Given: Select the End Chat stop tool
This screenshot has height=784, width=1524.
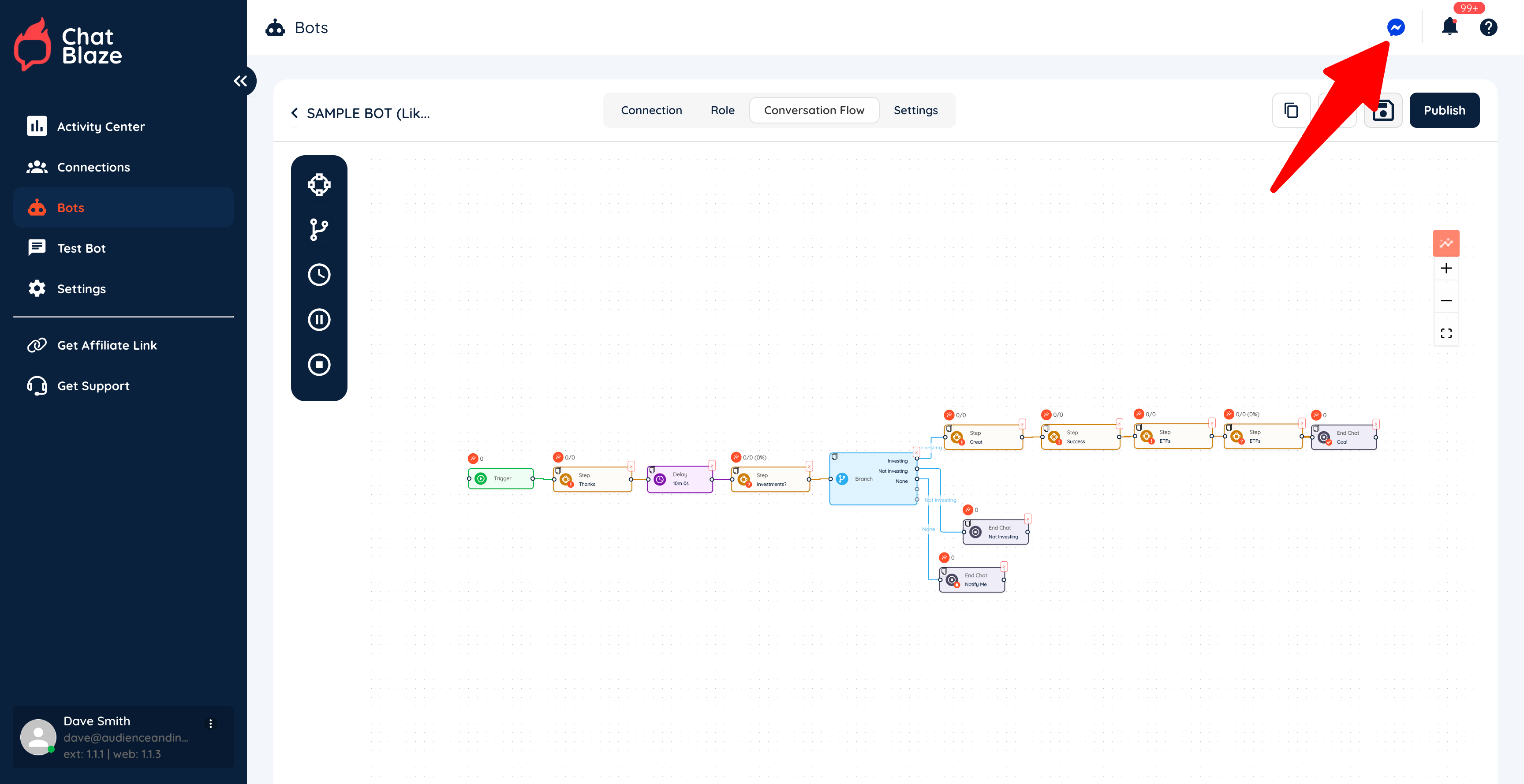Looking at the screenshot, I should click(x=319, y=365).
